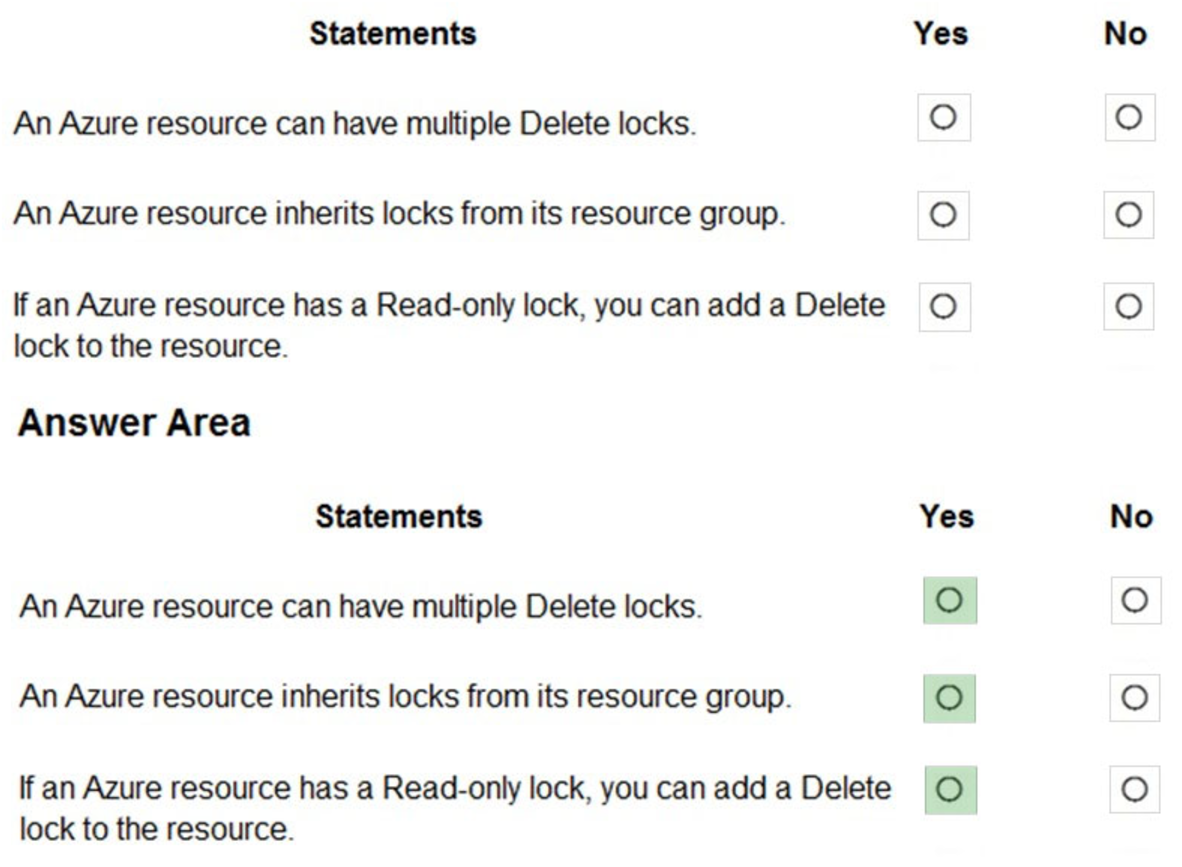1182x867 pixels.
Task: Pick Yes for Read-only lock statement in upper question
Action: 943,307
